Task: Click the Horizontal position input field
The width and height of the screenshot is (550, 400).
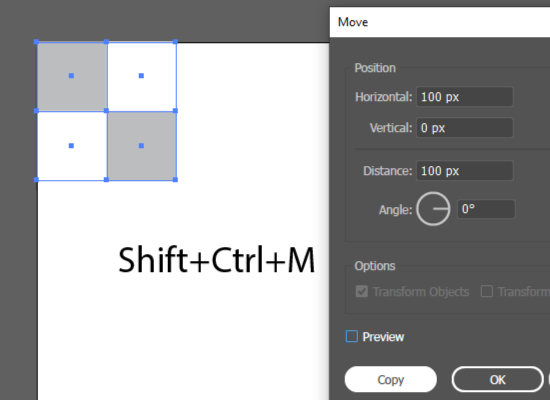Action: point(465,97)
